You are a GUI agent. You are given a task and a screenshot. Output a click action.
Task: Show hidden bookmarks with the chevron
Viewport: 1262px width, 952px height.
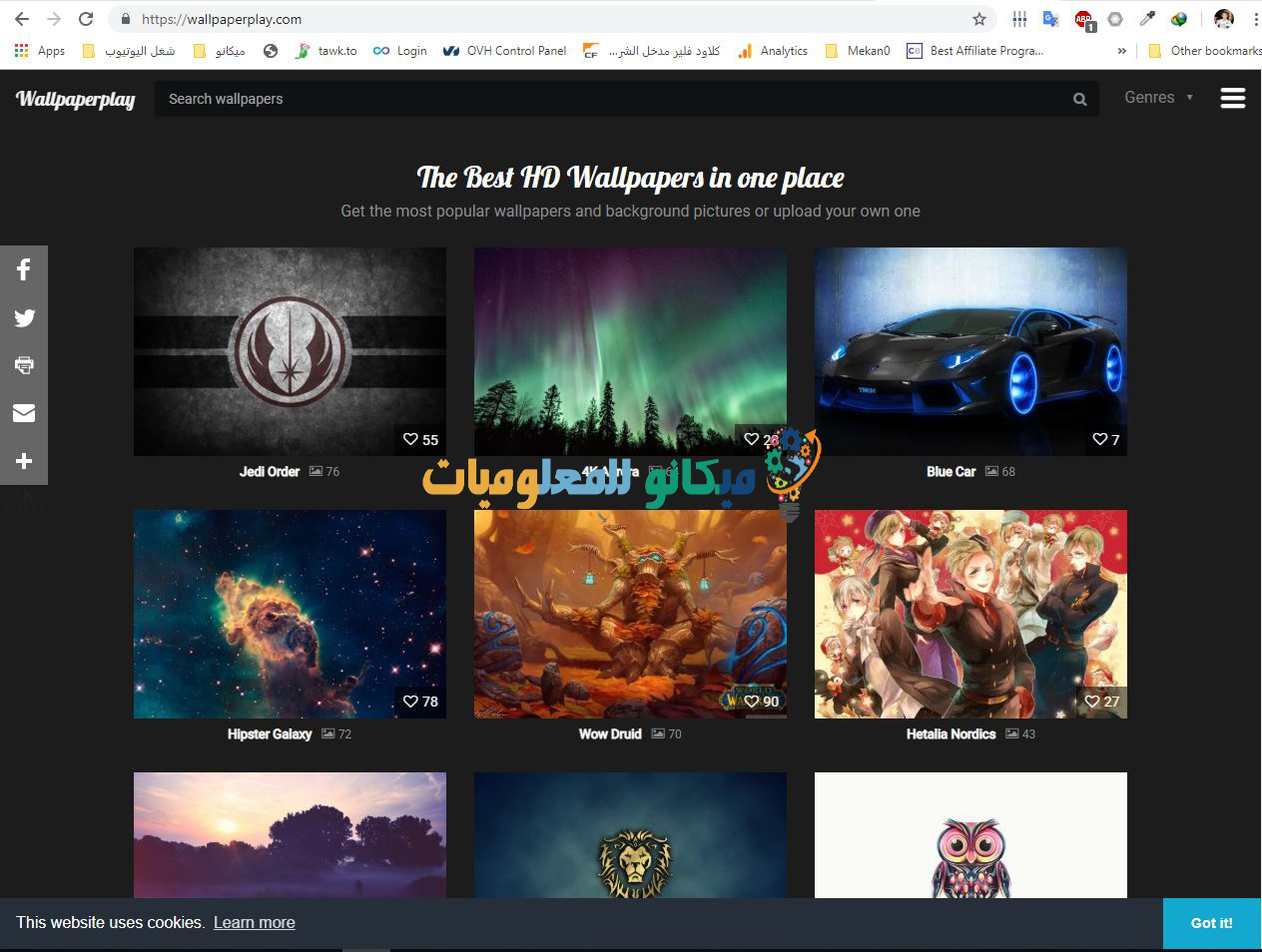point(1122,51)
